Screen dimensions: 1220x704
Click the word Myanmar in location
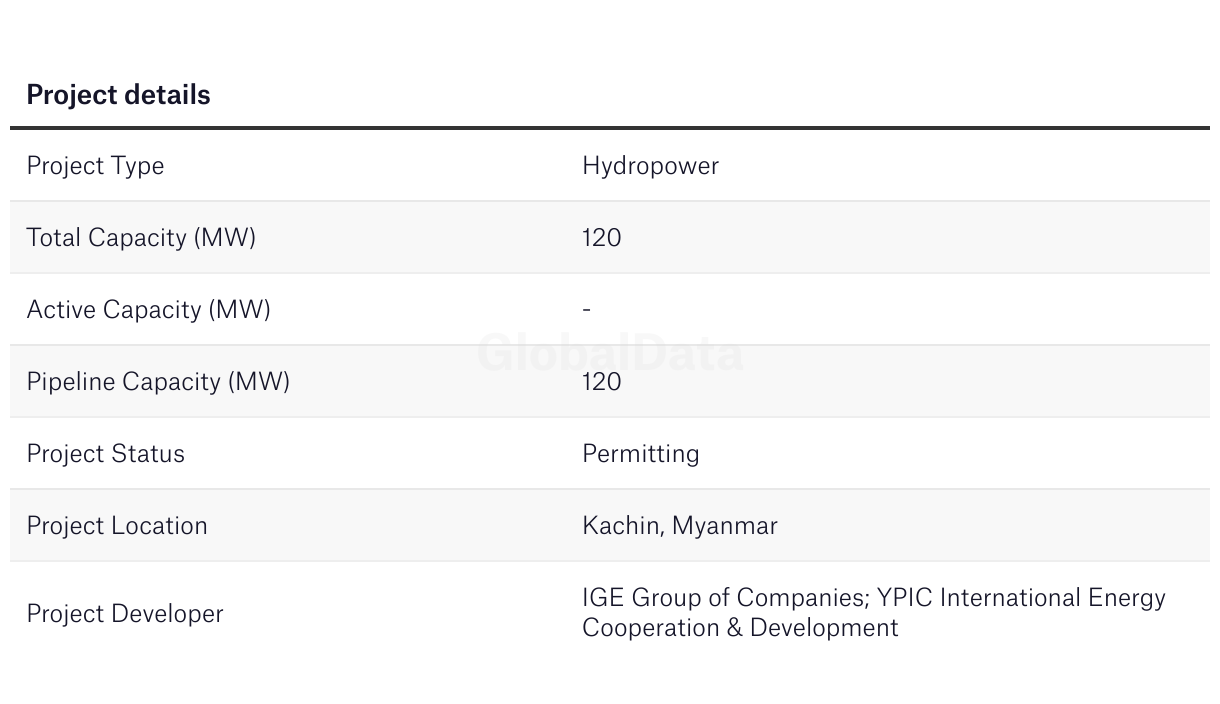(725, 526)
